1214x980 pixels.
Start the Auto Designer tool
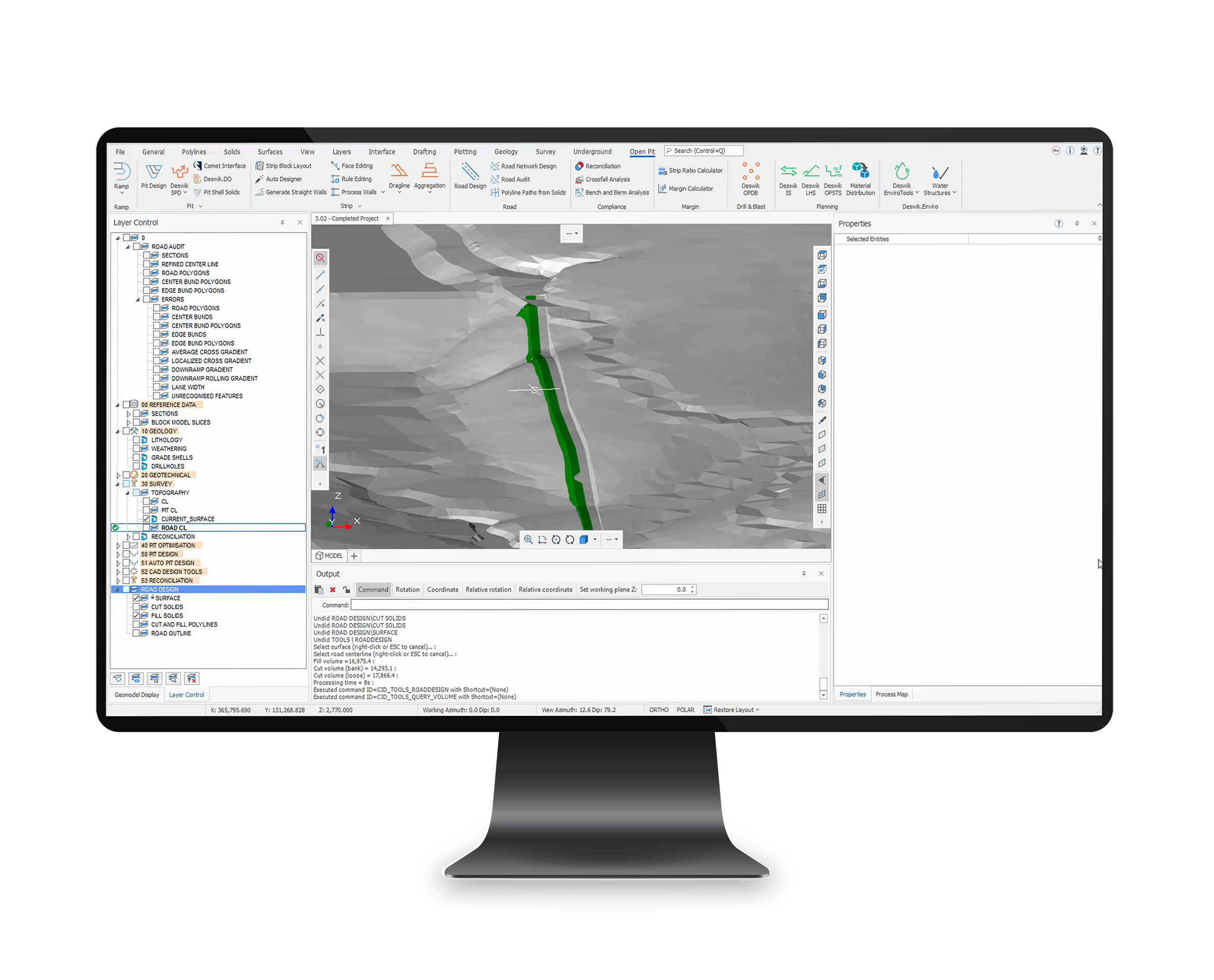click(x=279, y=179)
